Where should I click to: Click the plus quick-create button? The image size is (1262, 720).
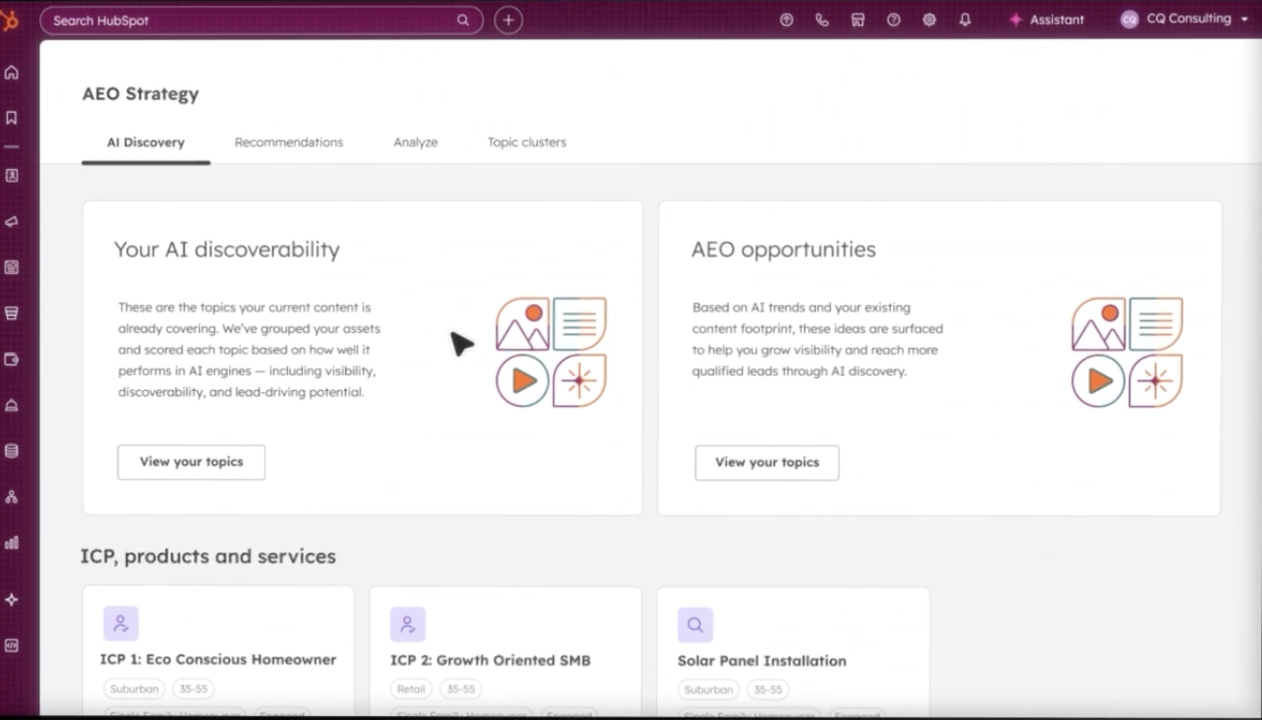[508, 20]
